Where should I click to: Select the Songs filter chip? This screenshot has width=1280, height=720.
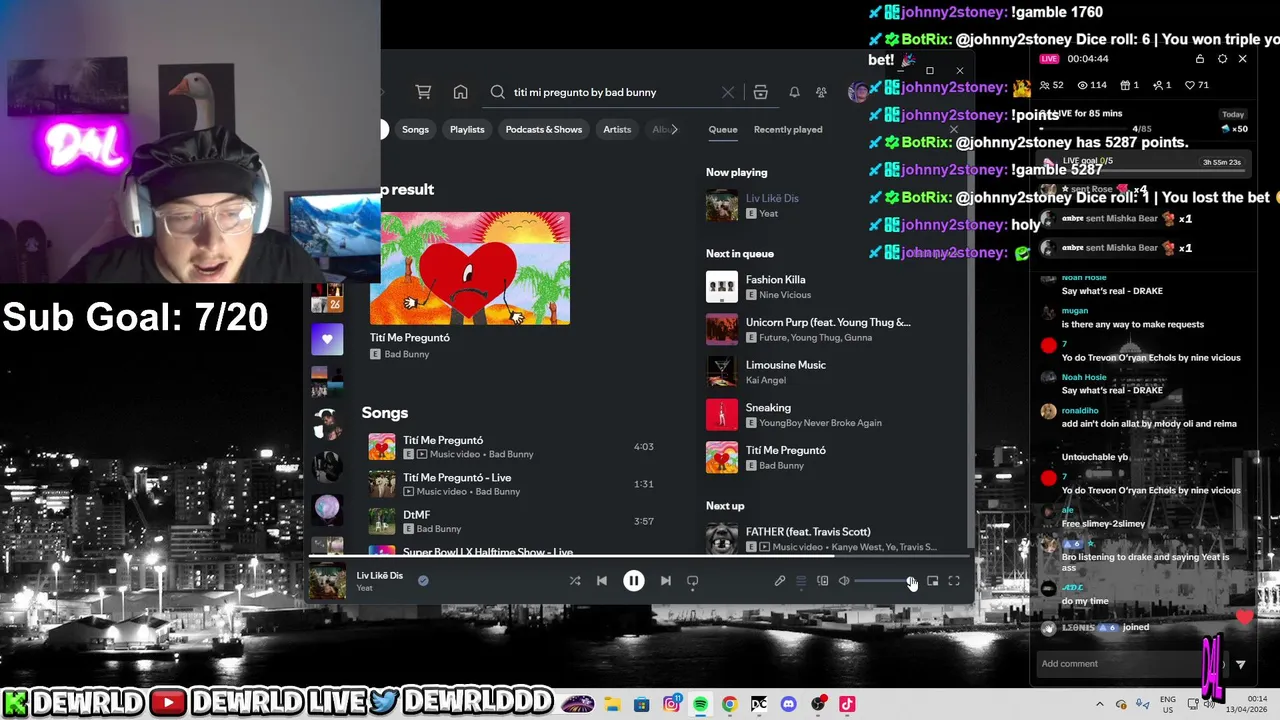(x=415, y=129)
